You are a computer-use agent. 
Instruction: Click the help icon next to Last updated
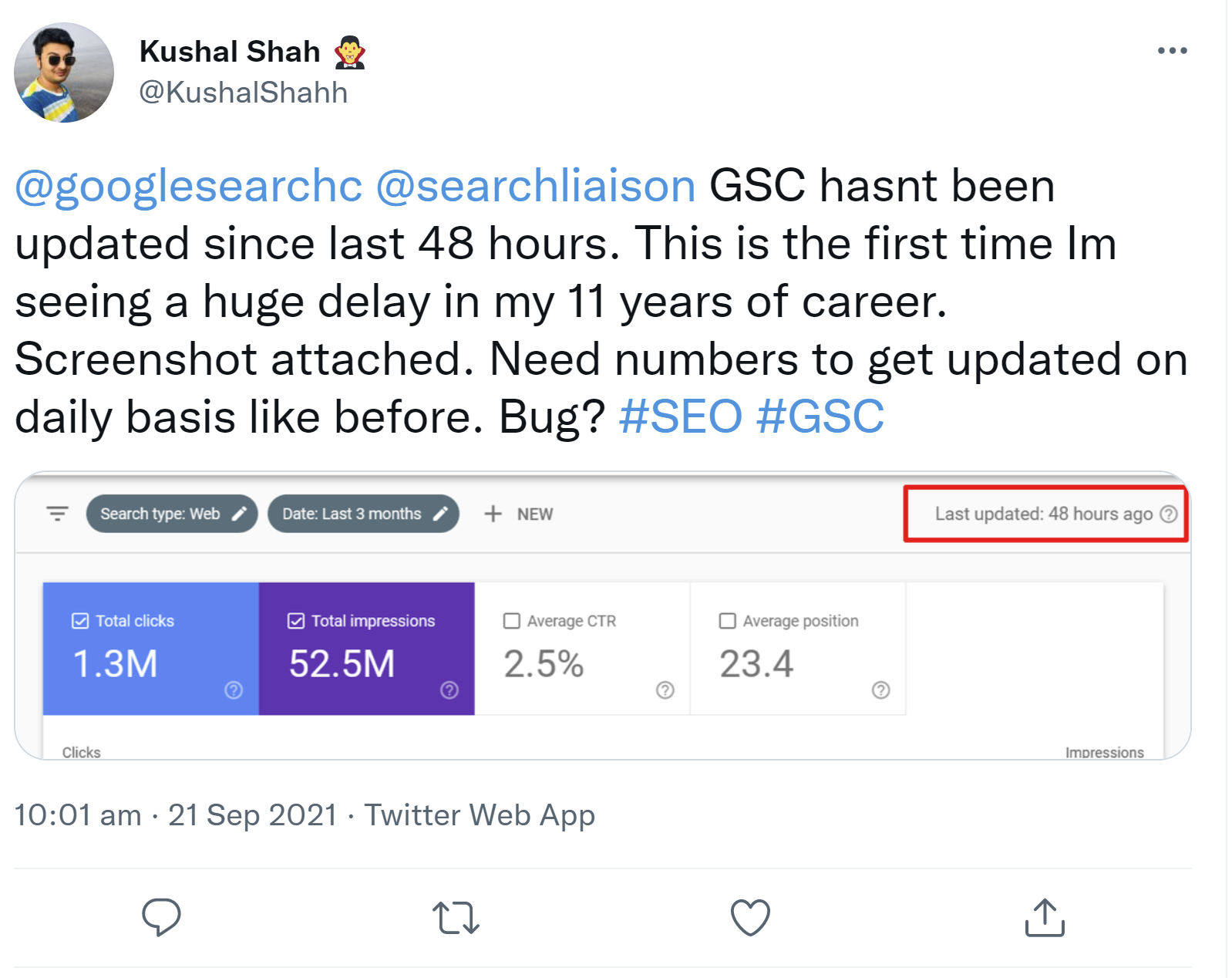point(1170,514)
